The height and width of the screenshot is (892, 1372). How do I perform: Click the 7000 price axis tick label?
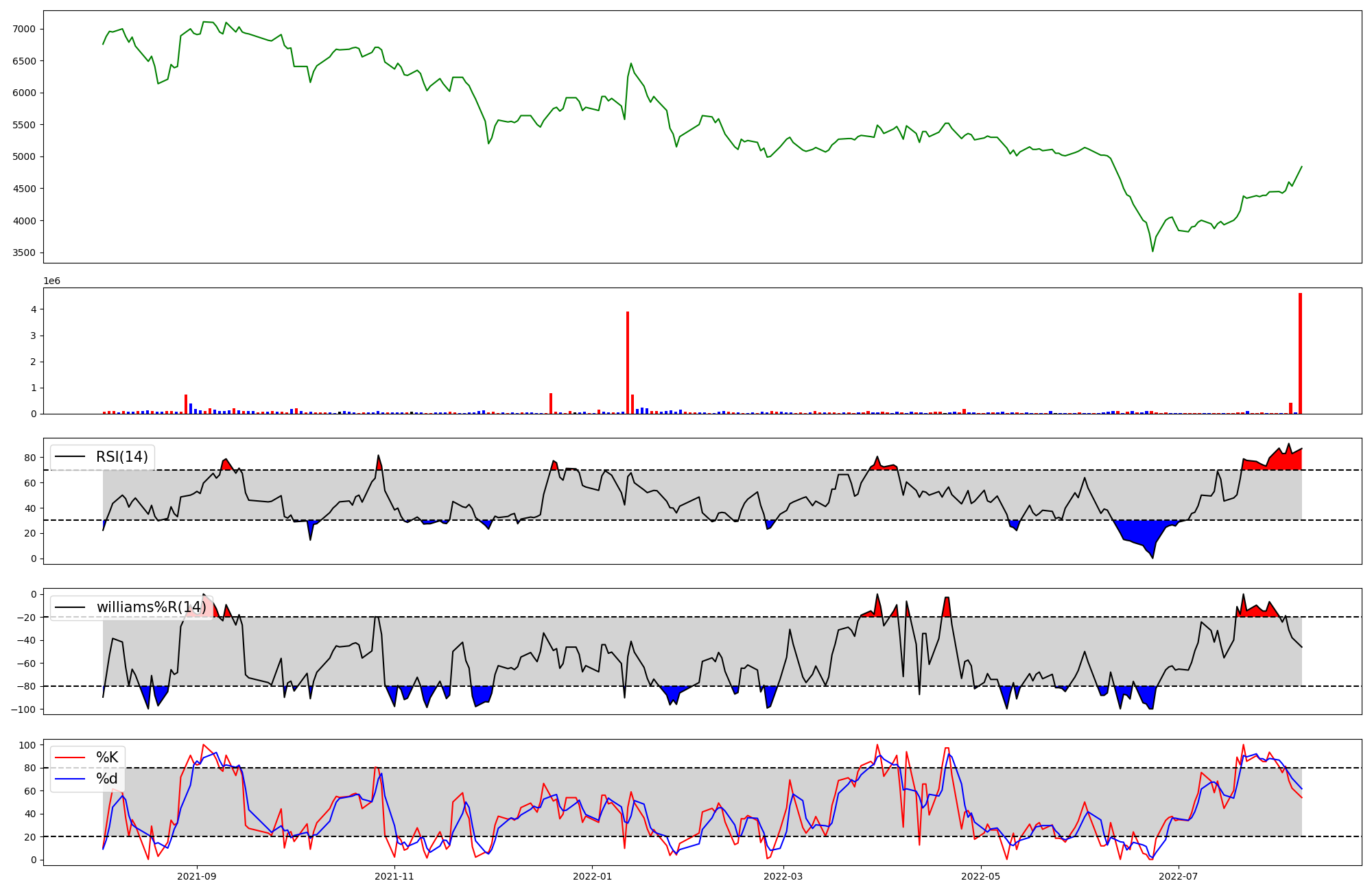pos(24,29)
